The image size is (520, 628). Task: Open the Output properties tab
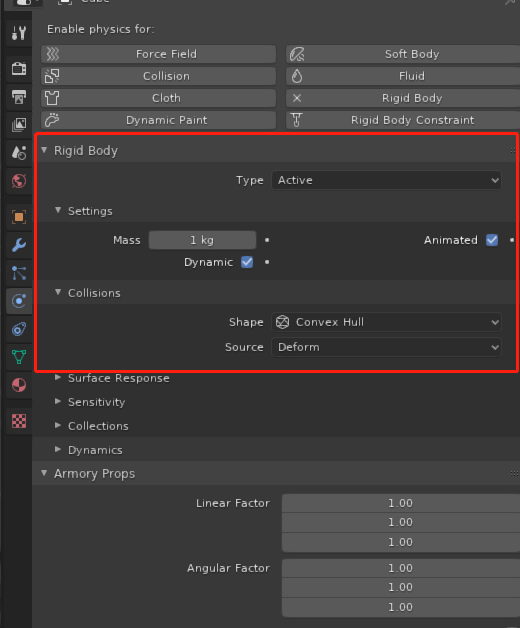pos(19,97)
